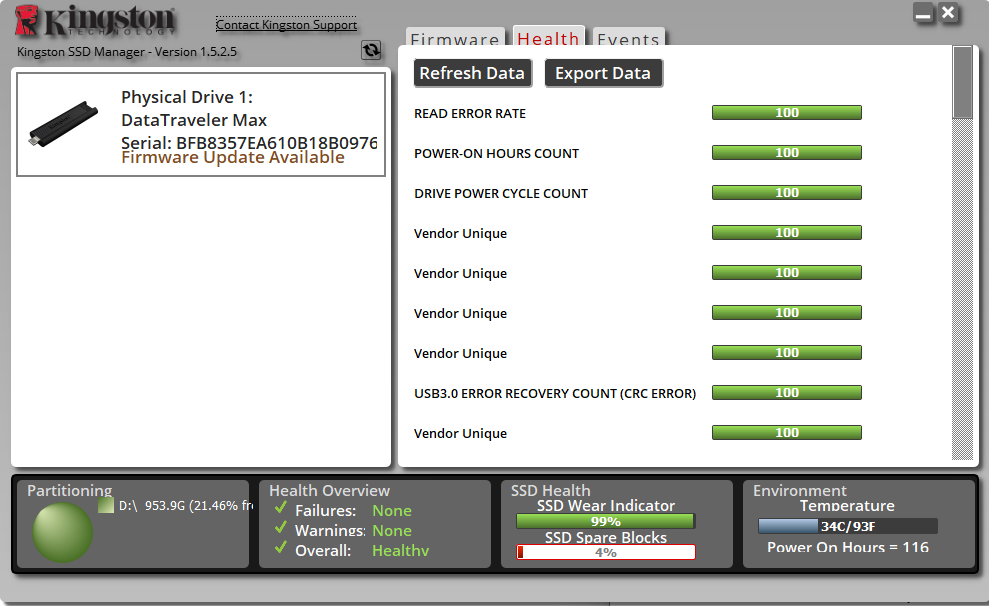This screenshot has height=606, width=989.
Task: Click the Export Data button
Action: tap(603, 73)
